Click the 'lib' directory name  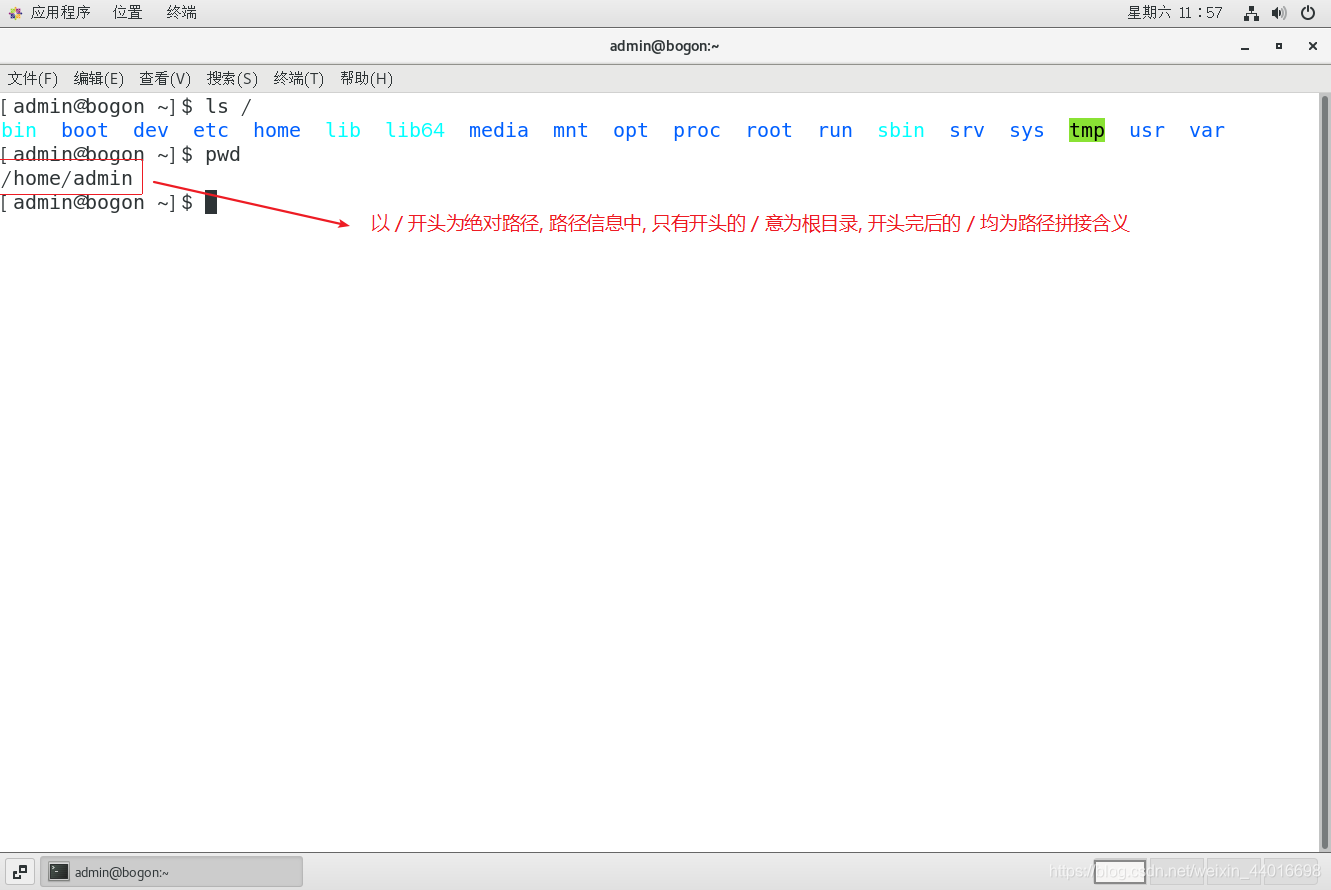point(343,130)
